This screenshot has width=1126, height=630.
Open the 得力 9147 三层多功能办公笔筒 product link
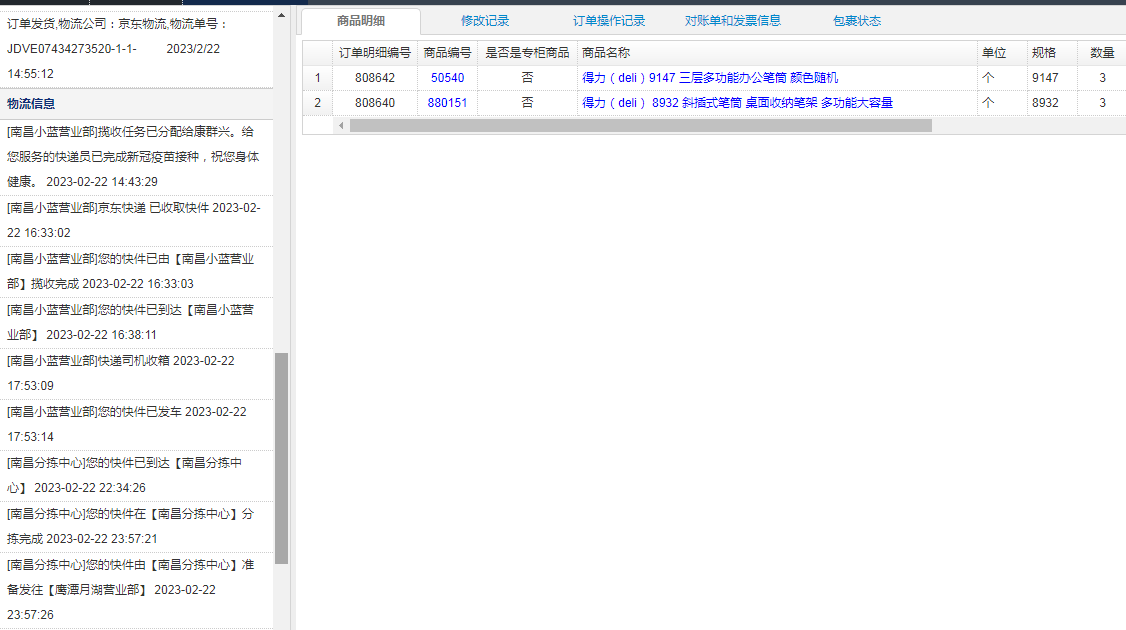coord(709,78)
